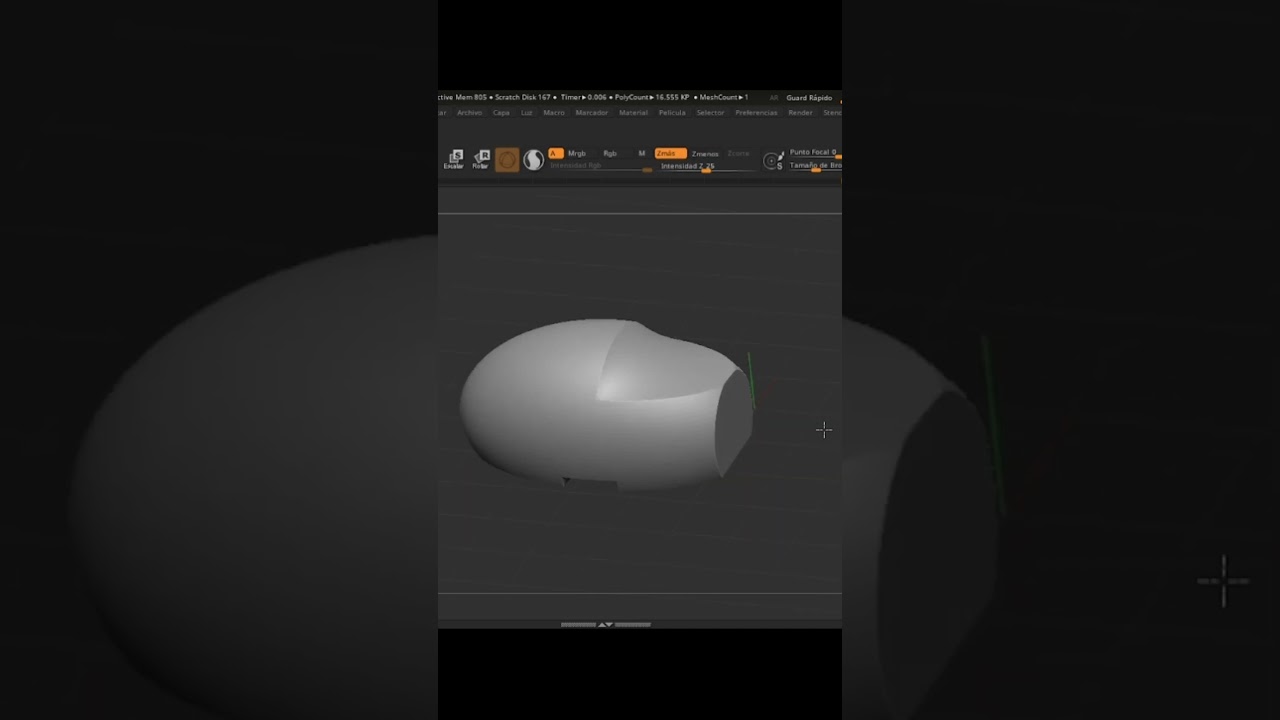
Task: Click the bottom shelf divider arrows
Action: pos(605,625)
